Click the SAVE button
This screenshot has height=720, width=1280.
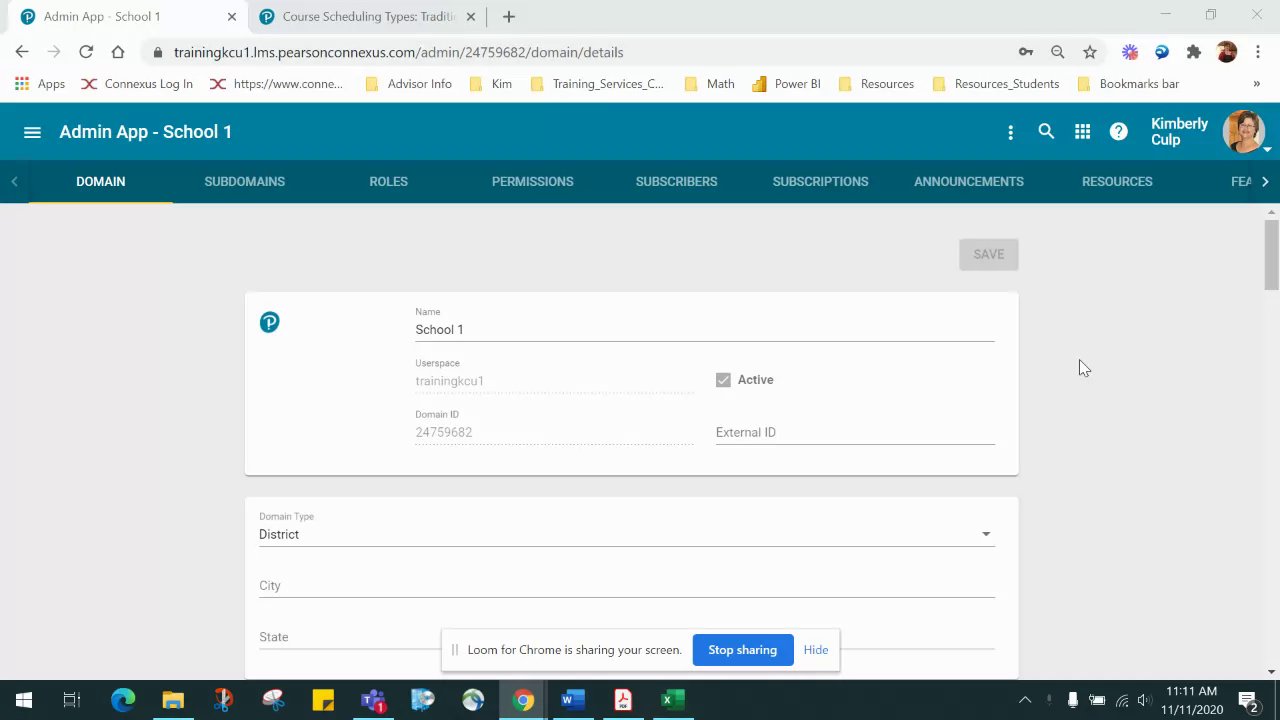[x=988, y=254]
